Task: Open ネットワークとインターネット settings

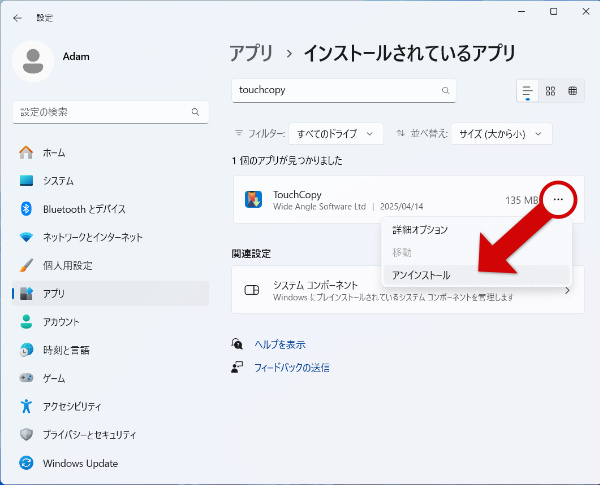Action: point(111,237)
